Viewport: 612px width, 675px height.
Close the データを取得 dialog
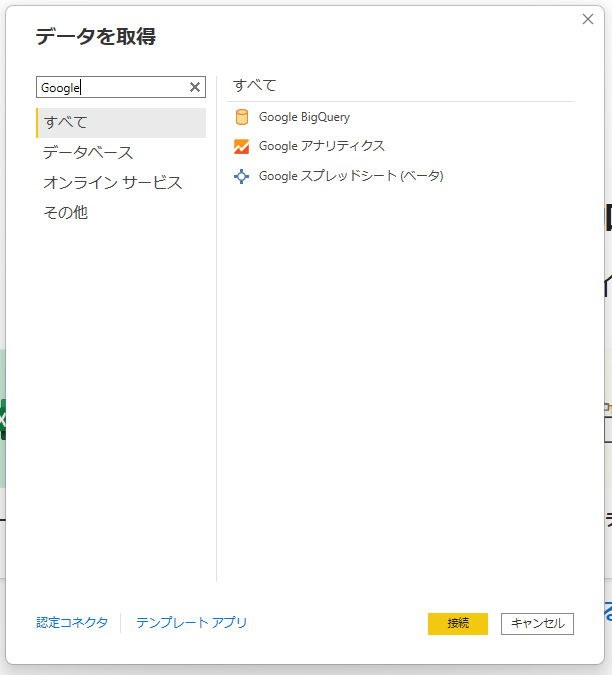[x=587, y=19]
